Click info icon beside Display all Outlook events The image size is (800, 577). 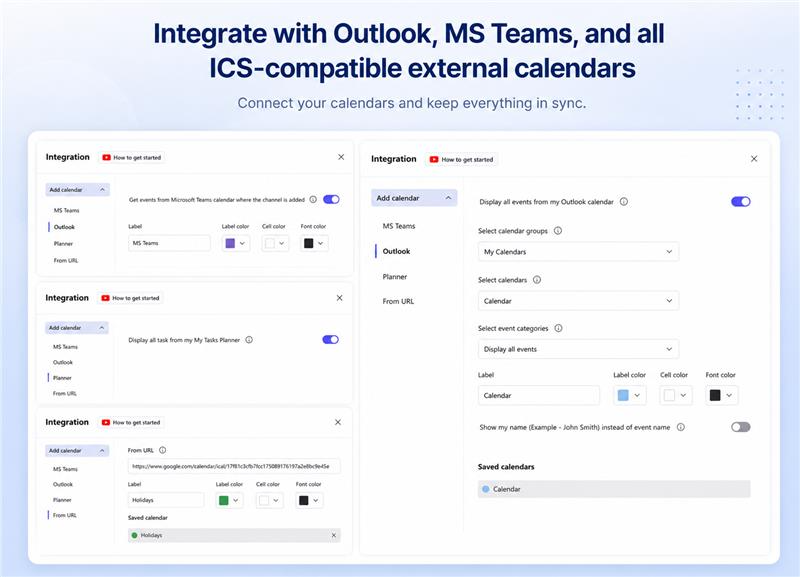[623, 202]
